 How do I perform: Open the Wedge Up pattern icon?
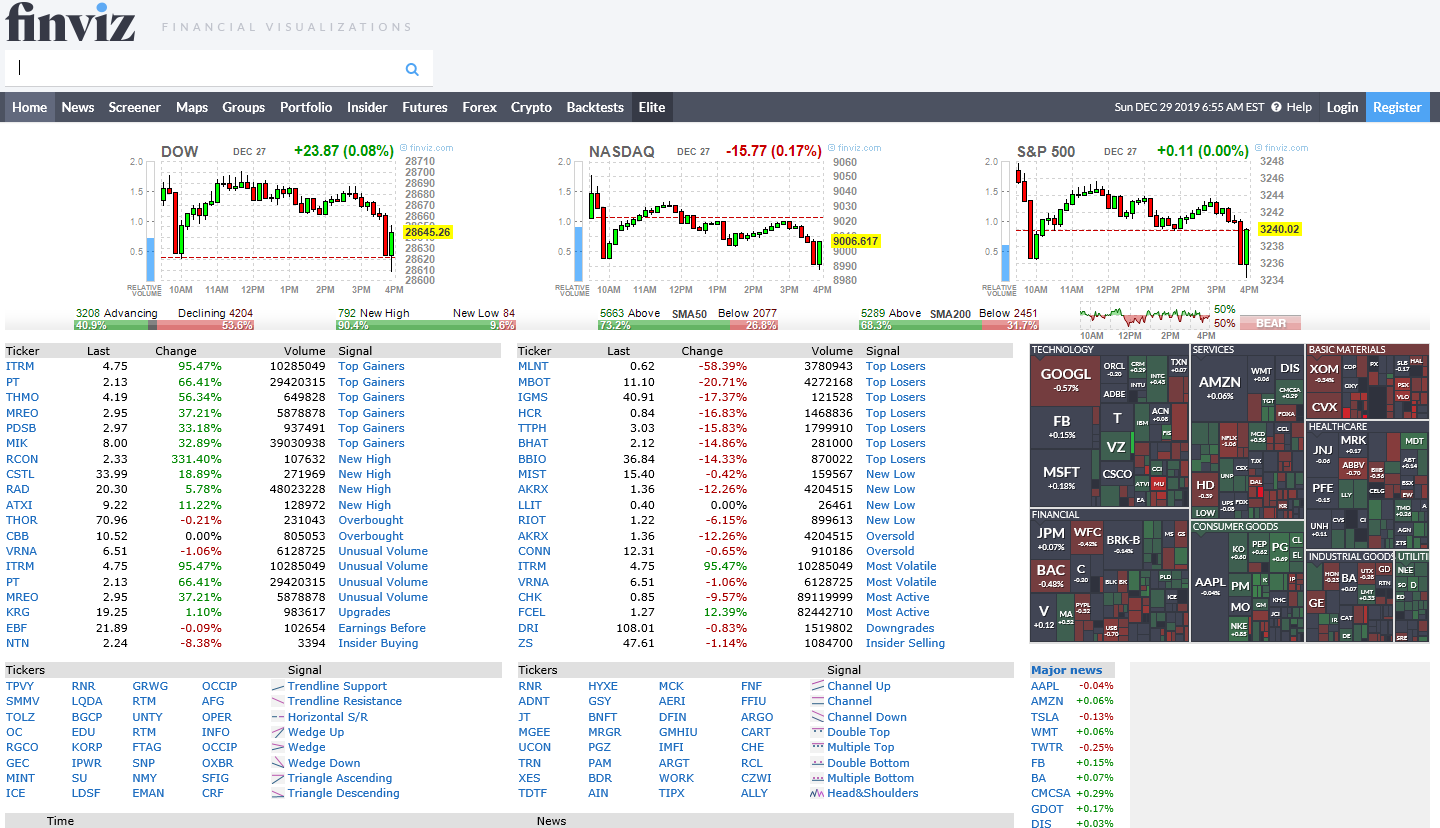click(x=278, y=732)
